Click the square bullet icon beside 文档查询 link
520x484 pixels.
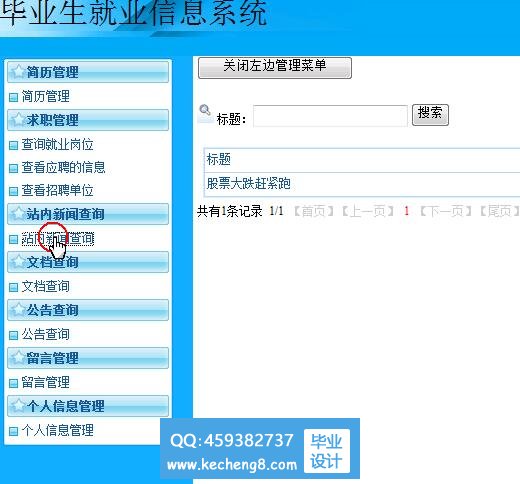coord(13,287)
